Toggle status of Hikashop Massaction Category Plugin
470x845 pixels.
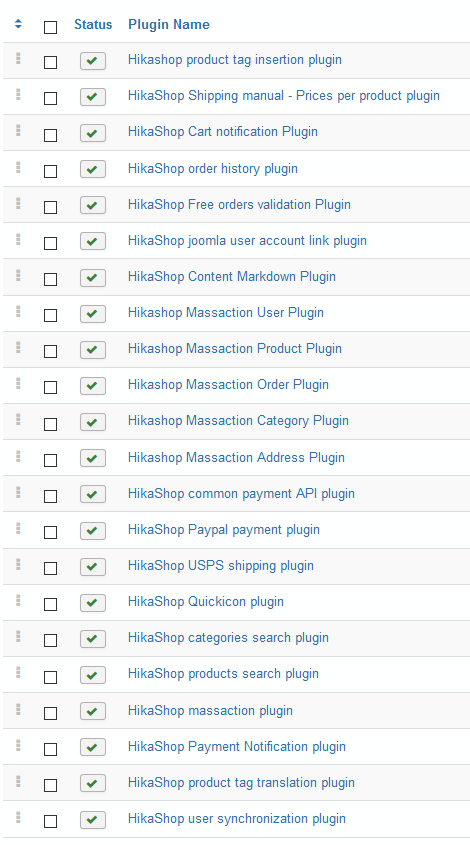click(x=93, y=422)
